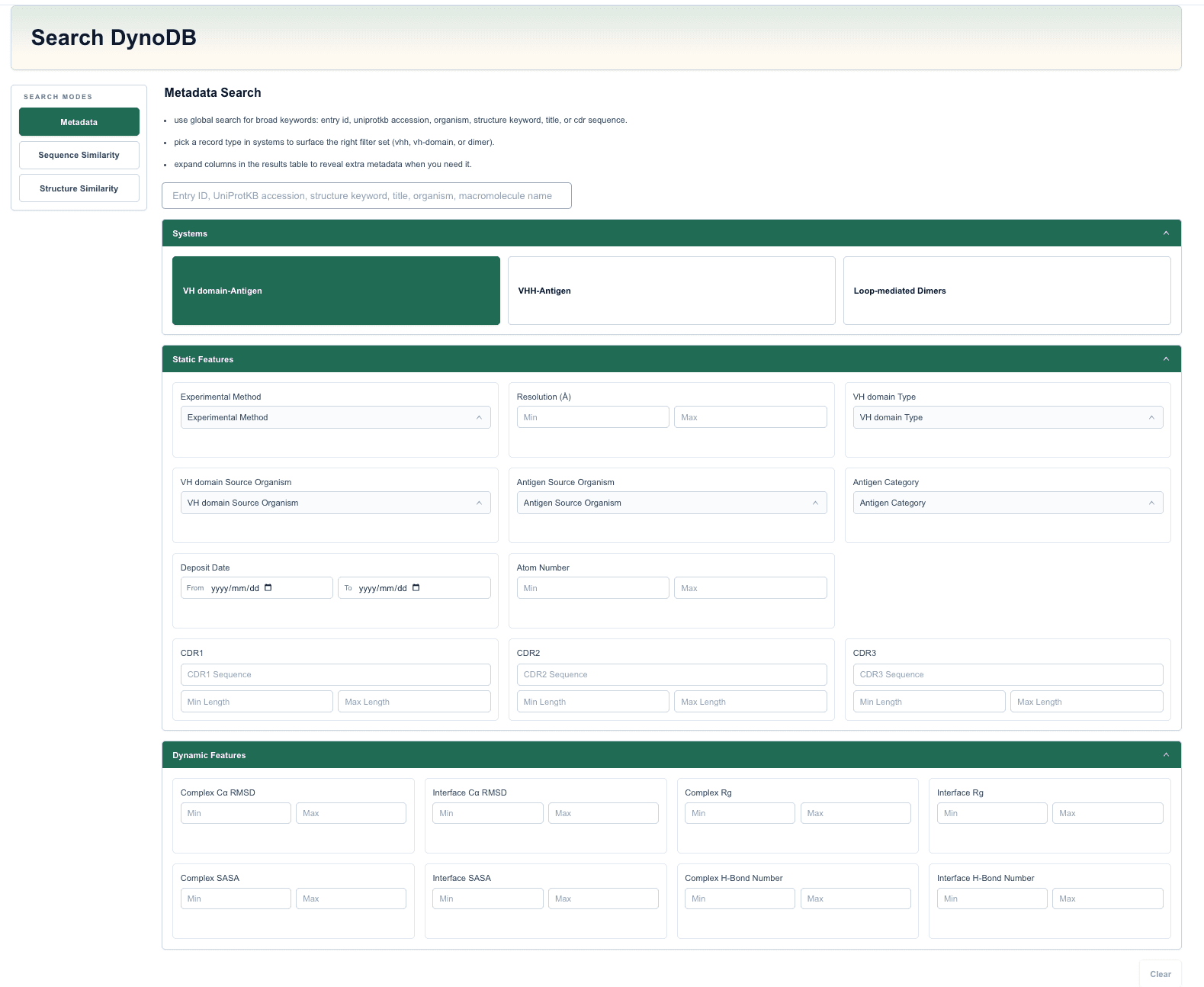Click Complex H-Bond Number Max field
The width and height of the screenshot is (1204, 987).
(x=856, y=899)
